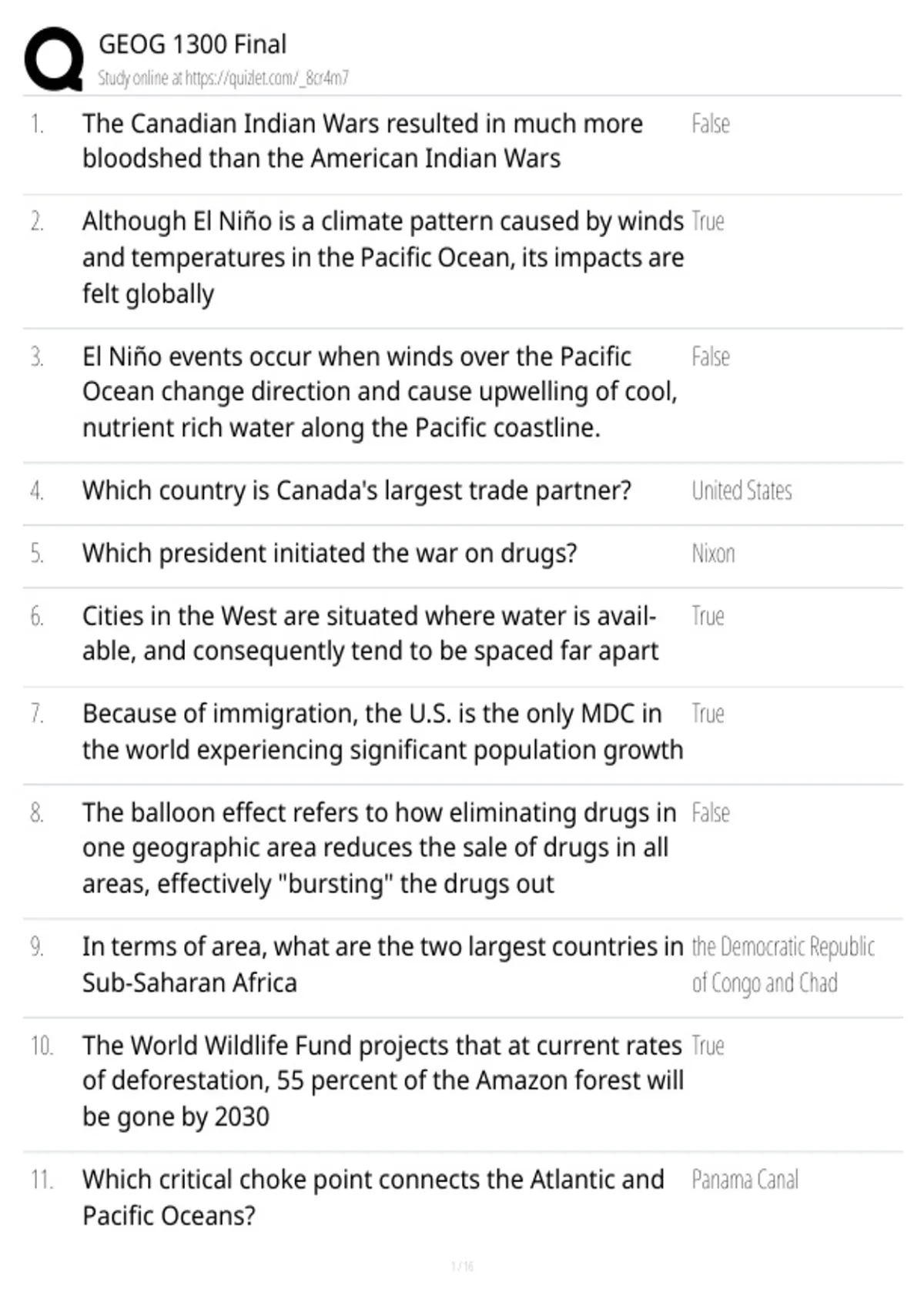The image size is (924, 1309).
Task: Click the MDC population growth question
Action: coord(383,732)
